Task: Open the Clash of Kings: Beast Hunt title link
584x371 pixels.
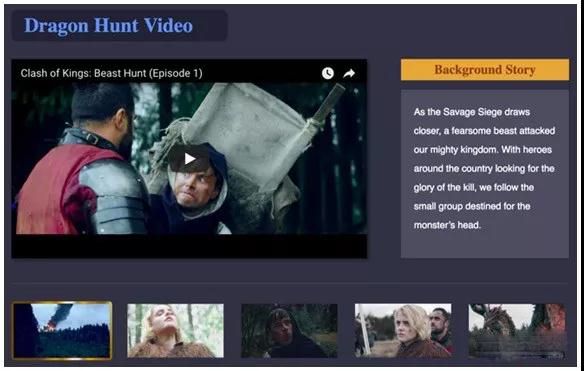Action: click(x=111, y=73)
